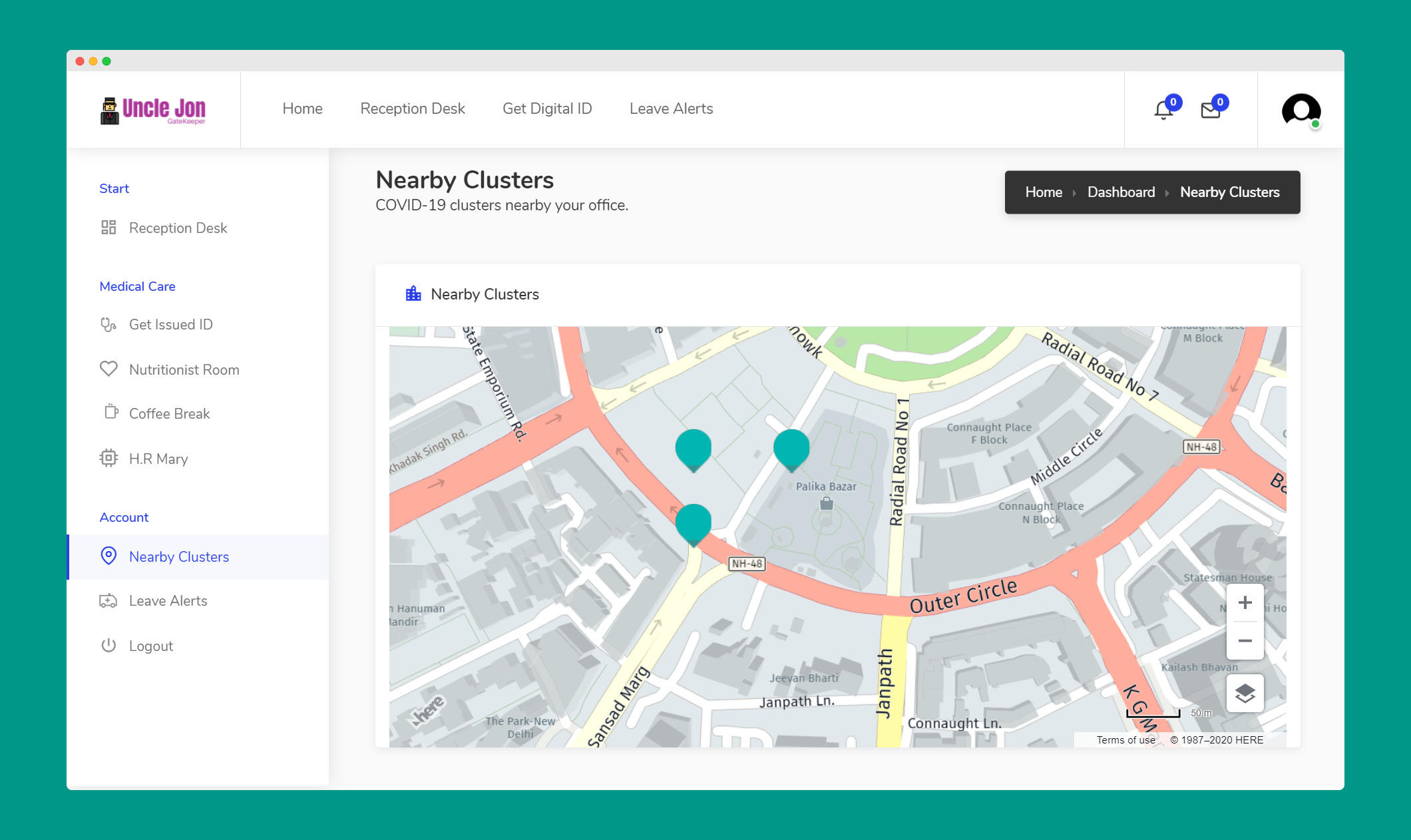Zoom out the map with minus button
The width and height of the screenshot is (1411, 840).
(x=1245, y=641)
